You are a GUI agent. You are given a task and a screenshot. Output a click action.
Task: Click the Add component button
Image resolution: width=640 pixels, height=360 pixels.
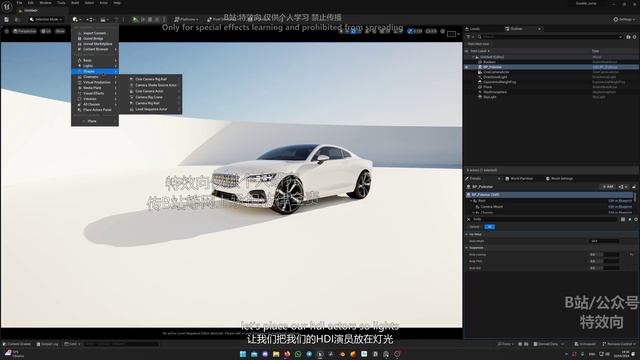607,187
